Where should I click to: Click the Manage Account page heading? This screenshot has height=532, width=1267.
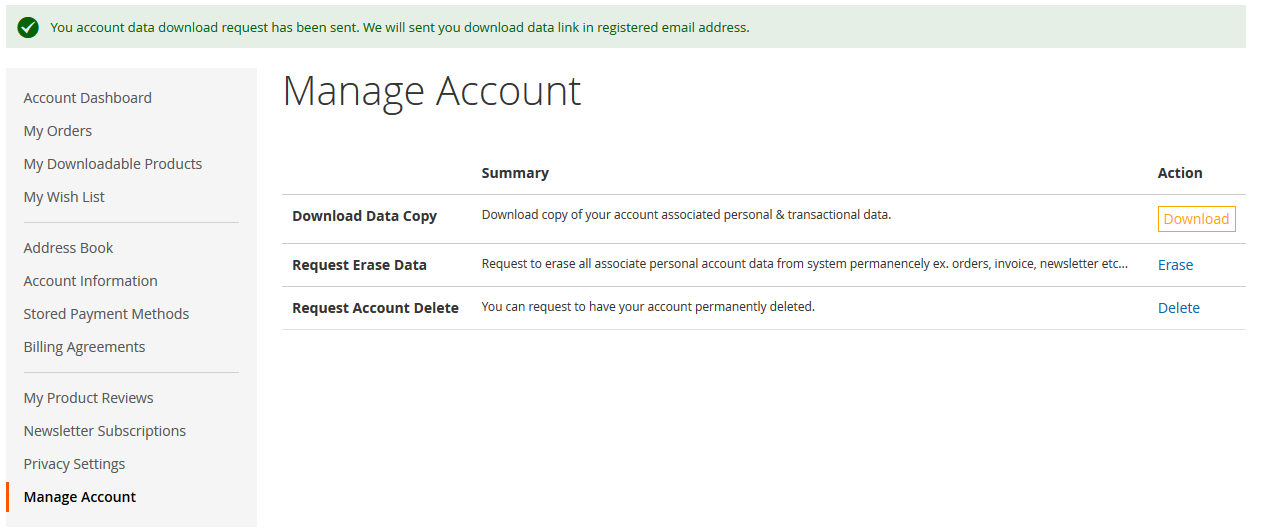pos(432,91)
